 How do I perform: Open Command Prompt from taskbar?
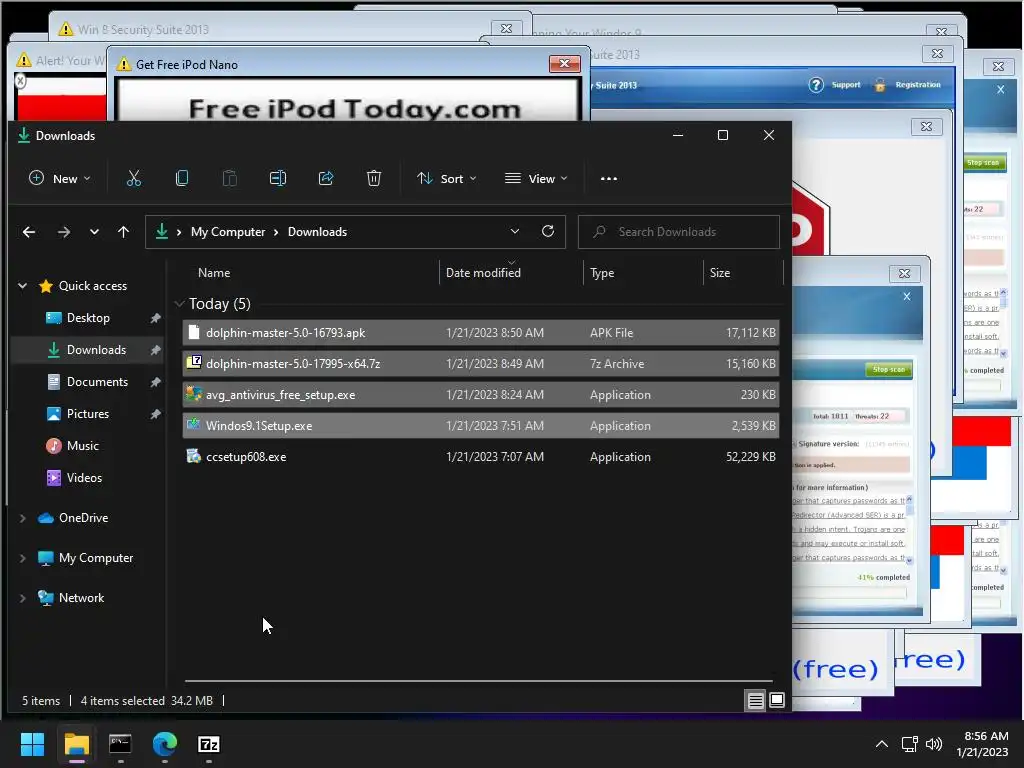[120, 744]
